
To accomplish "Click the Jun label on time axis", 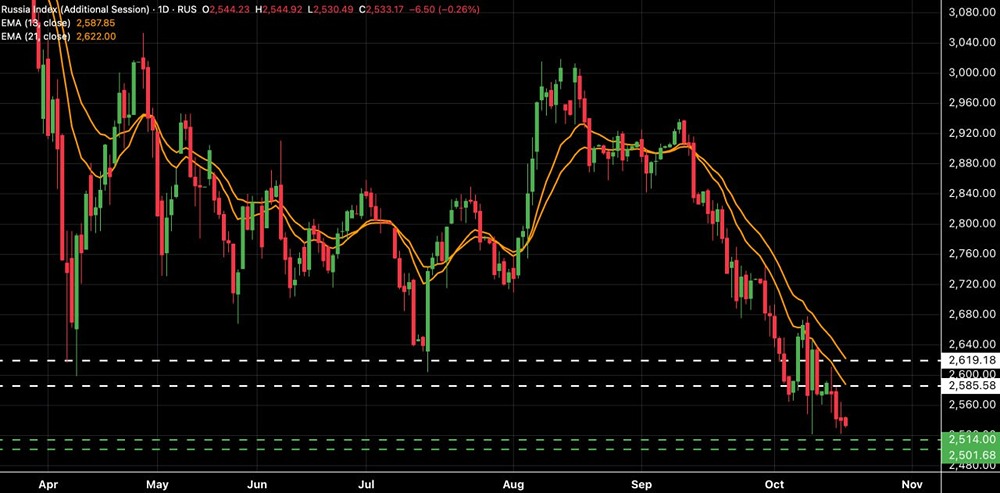I will (256, 485).
